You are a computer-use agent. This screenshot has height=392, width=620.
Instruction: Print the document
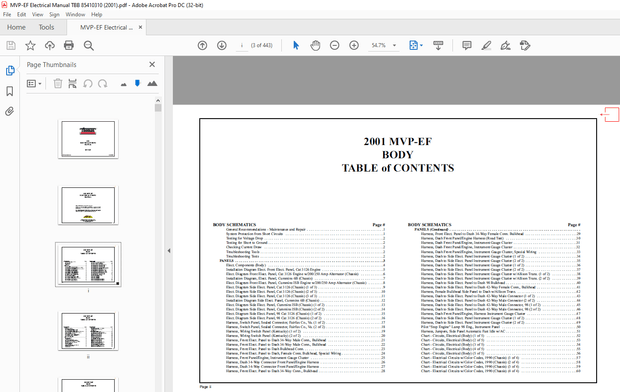point(69,45)
